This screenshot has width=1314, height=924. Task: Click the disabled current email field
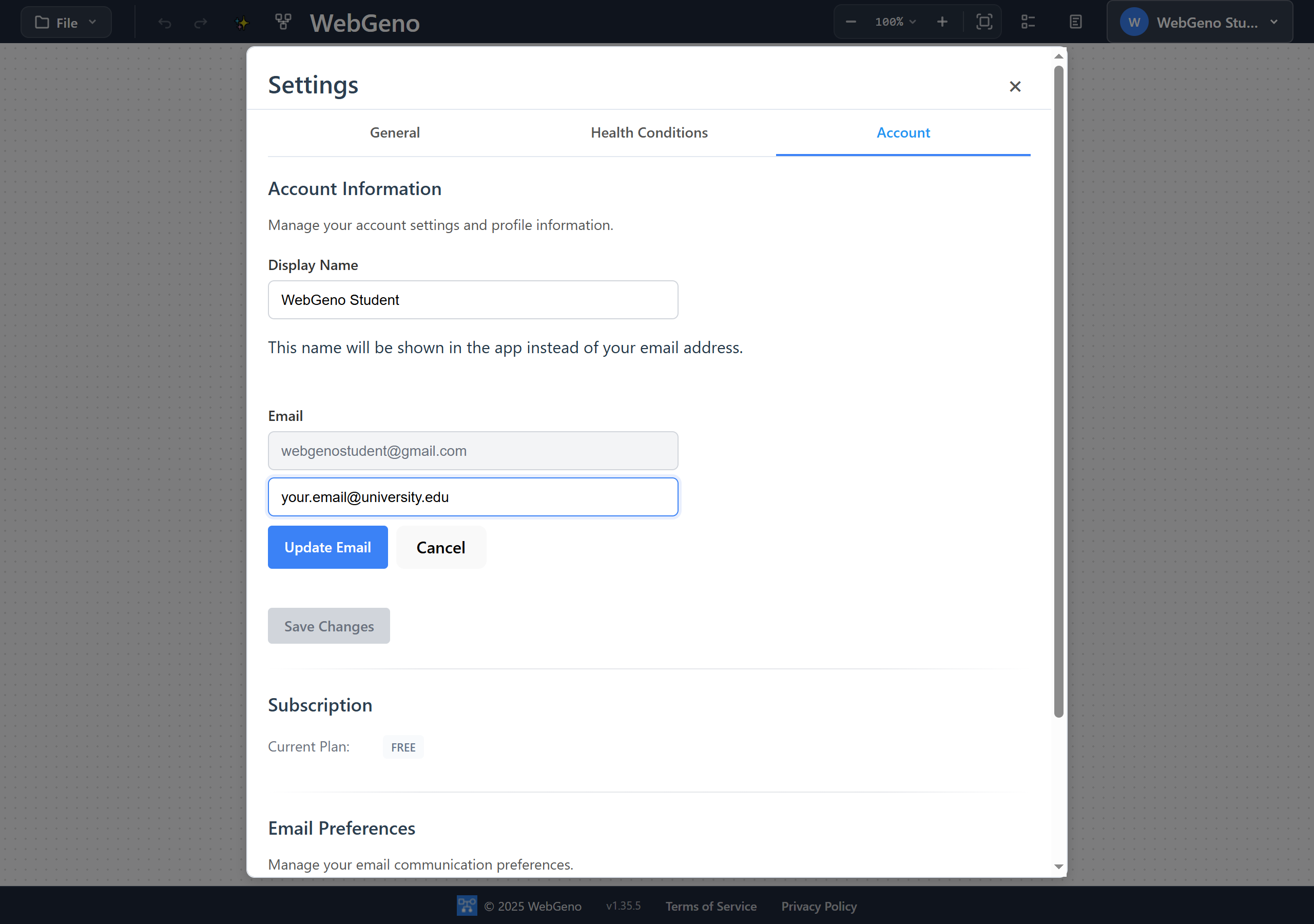pos(473,451)
